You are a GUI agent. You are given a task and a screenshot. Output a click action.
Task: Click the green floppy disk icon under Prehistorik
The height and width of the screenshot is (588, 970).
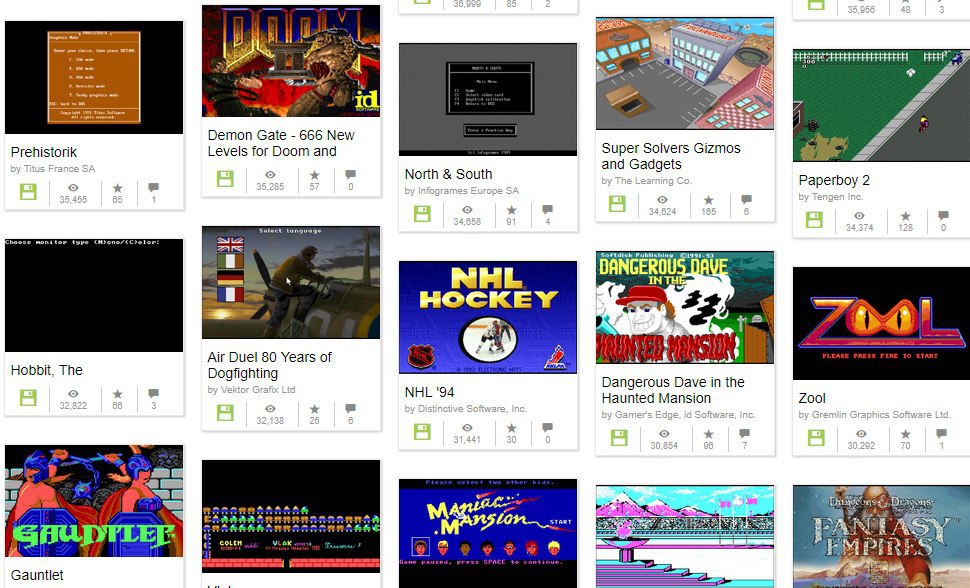coord(28,192)
